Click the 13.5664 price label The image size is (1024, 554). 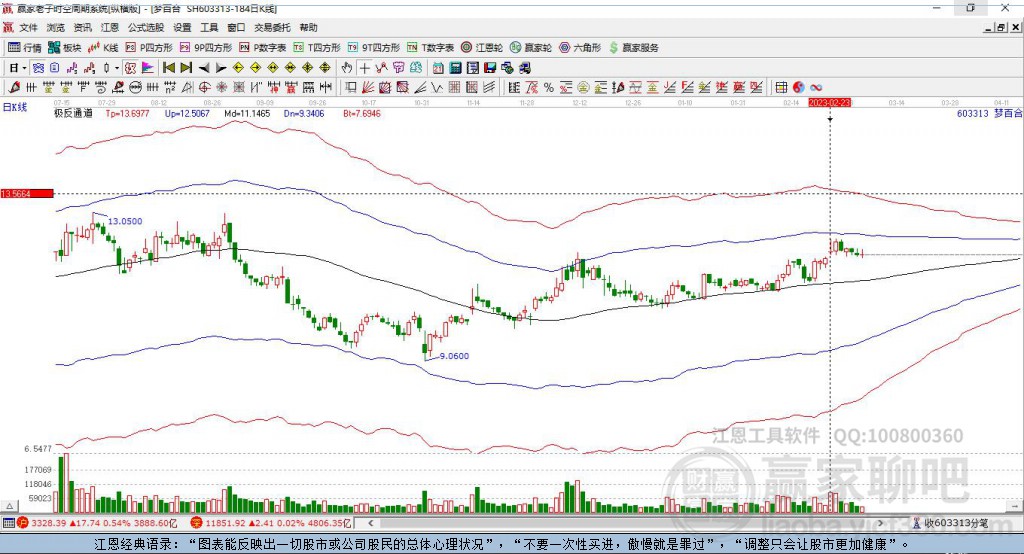click(x=27, y=193)
